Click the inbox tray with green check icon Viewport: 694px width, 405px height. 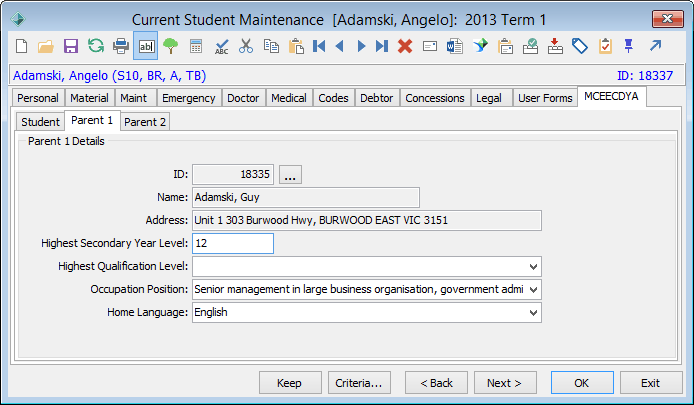tap(530, 46)
